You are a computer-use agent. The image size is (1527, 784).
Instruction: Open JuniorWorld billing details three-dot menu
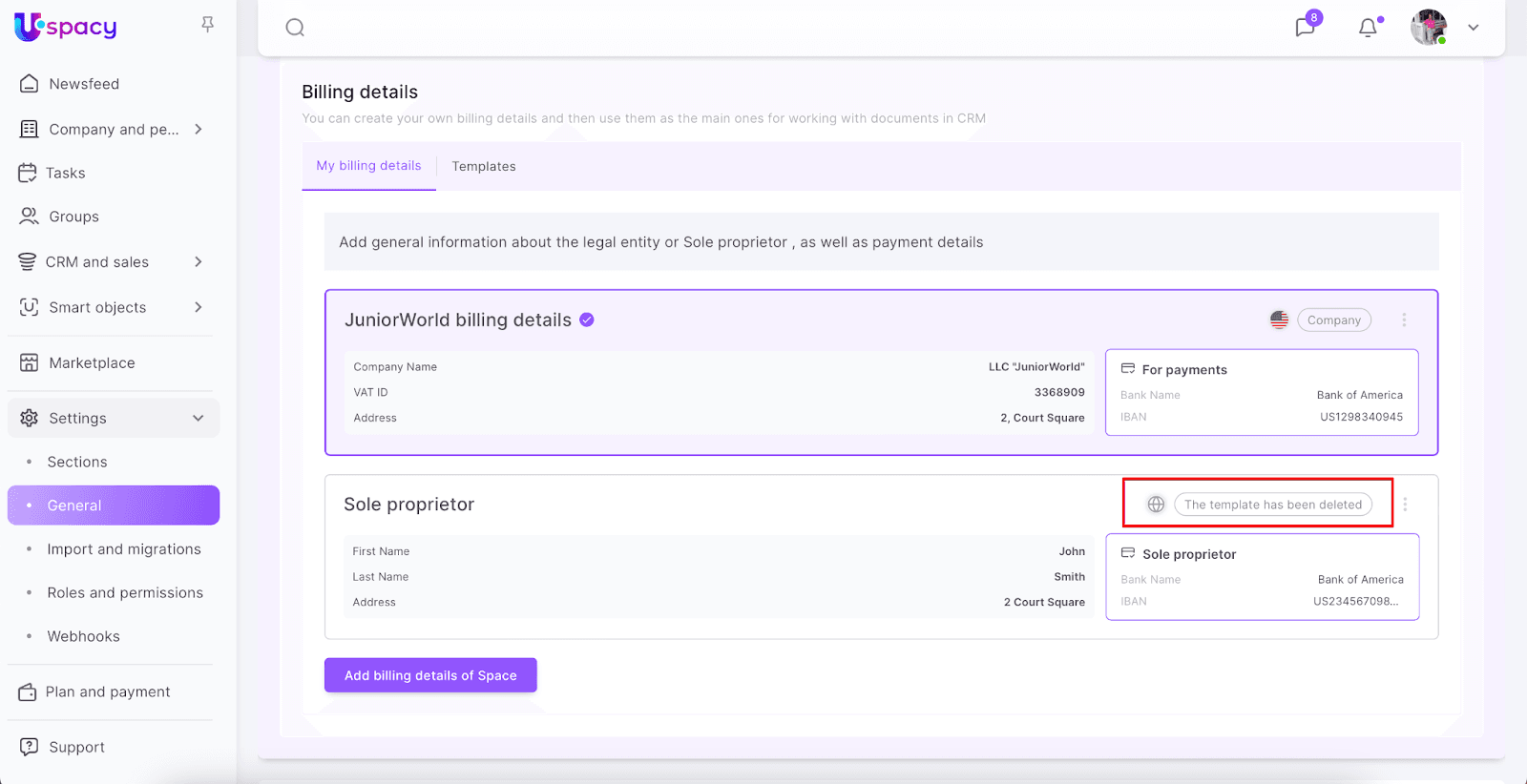pos(1404,320)
